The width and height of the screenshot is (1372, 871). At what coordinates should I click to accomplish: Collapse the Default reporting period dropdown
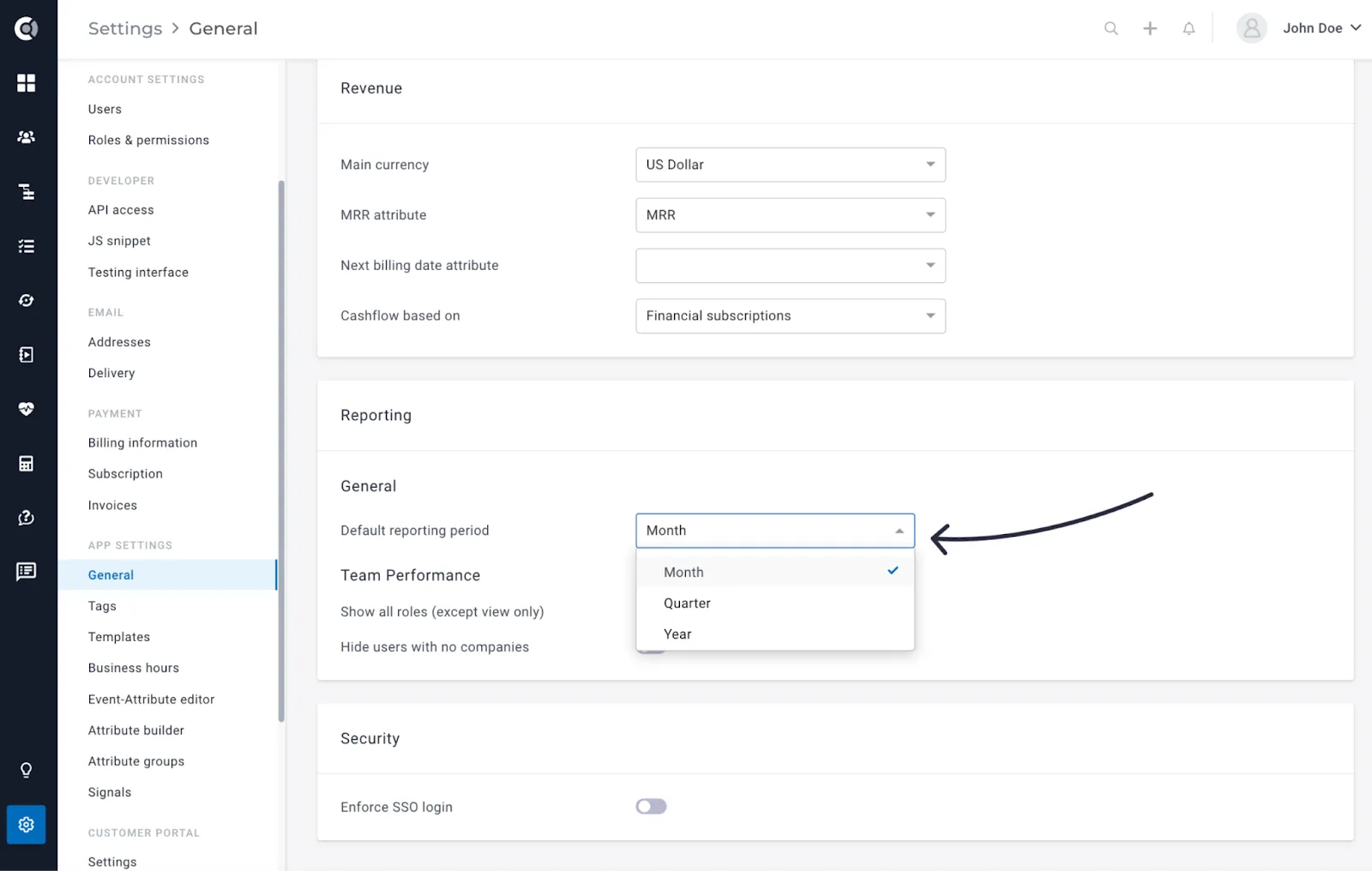(x=775, y=531)
